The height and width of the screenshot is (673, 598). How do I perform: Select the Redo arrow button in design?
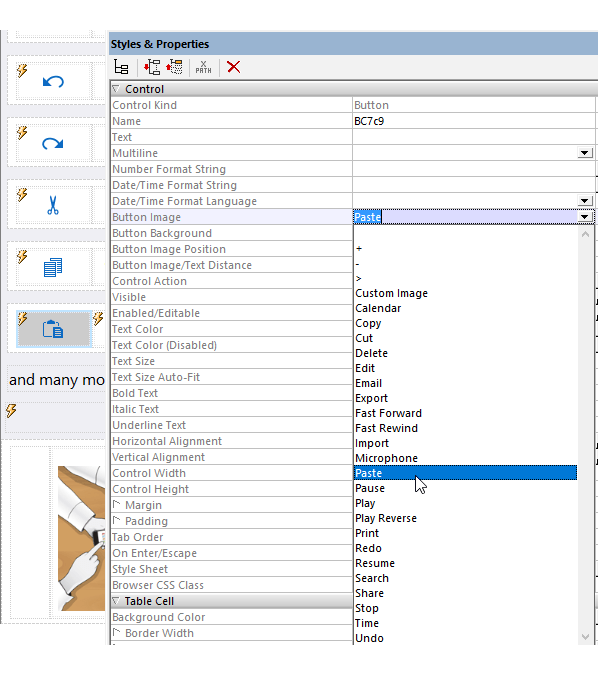(54, 143)
